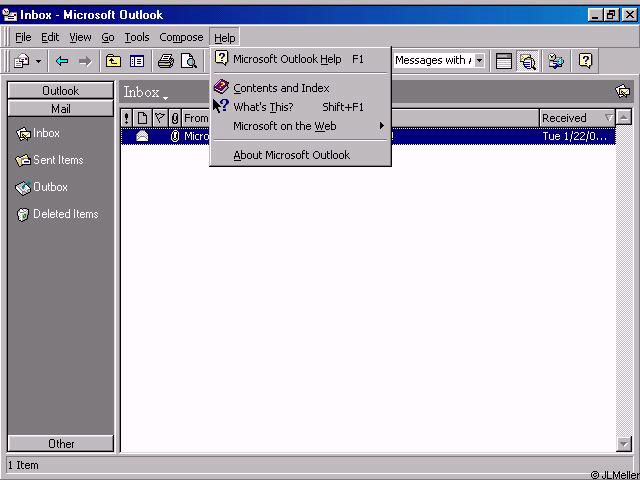Click the New Mail Message toolbar icon
This screenshot has height=480, width=640.
pyautogui.click(x=21, y=61)
